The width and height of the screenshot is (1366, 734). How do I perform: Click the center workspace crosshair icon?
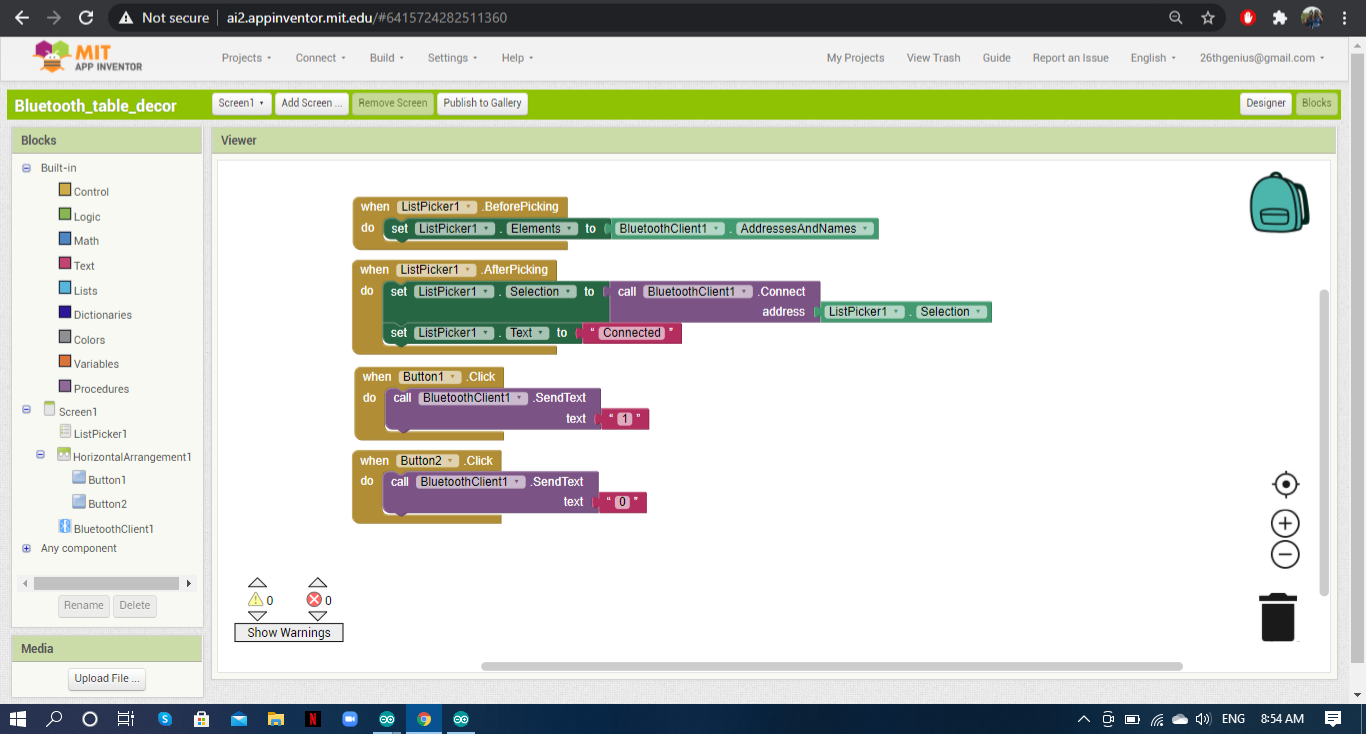coord(1285,485)
